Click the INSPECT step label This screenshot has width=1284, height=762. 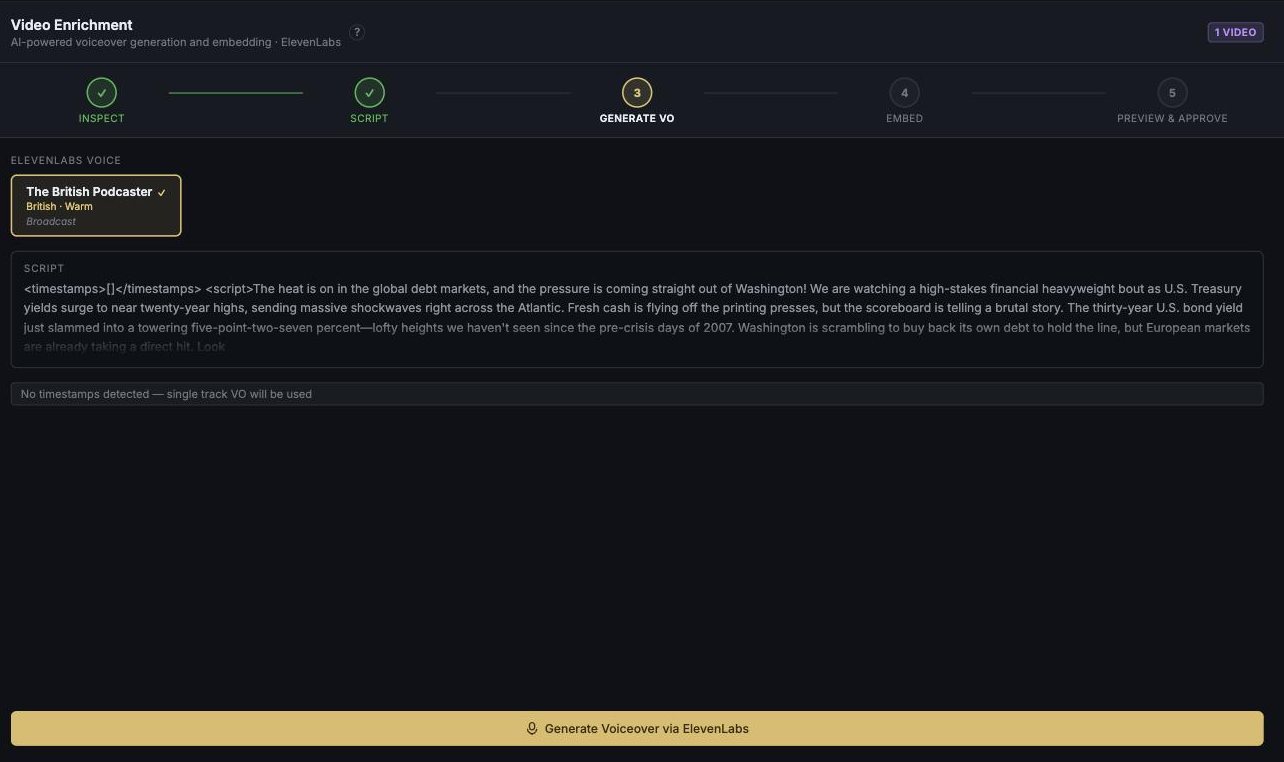(102, 118)
